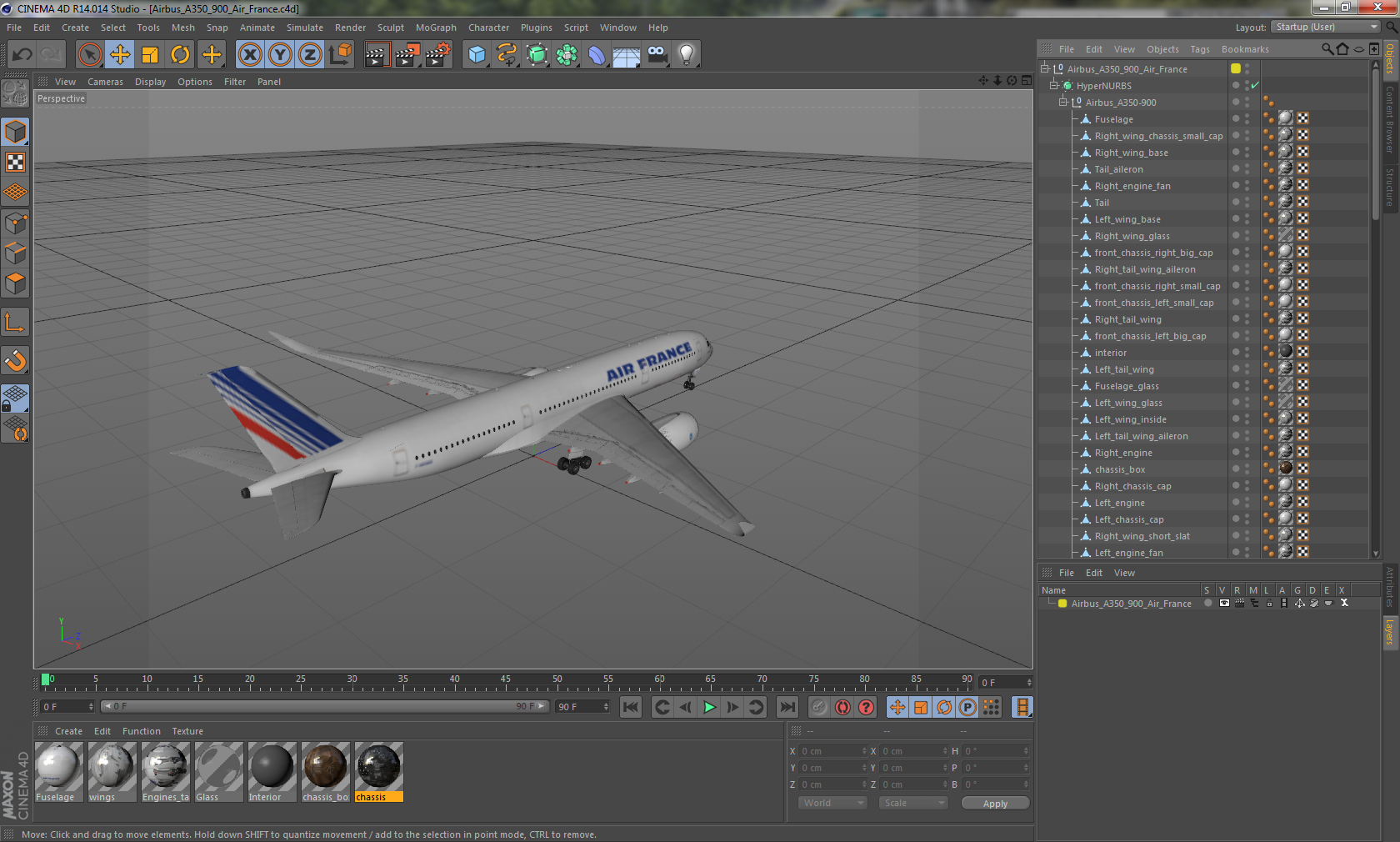Select the Live Selection tool

pyautogui.click(x=90, y=55)
